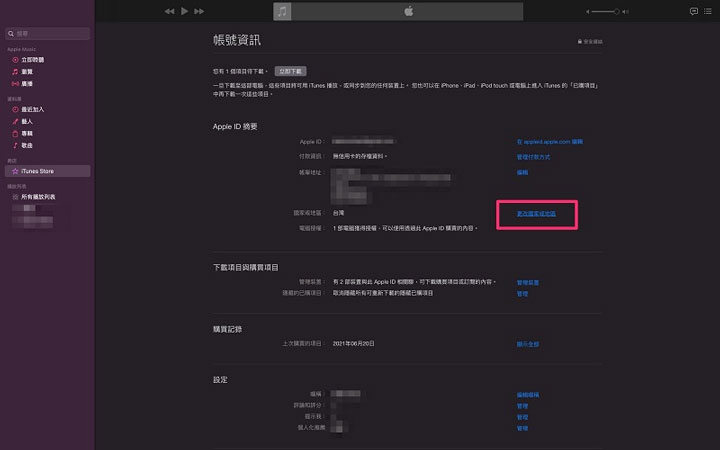Screen dimensions: 720x450
Task: Open 藝人 (Artists) in sidebar
Action: point(27,121)
